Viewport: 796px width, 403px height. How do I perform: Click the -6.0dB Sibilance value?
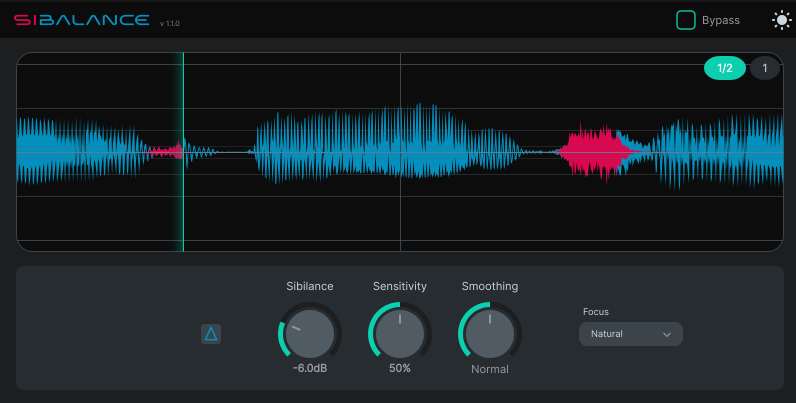(x=310, y=368)
